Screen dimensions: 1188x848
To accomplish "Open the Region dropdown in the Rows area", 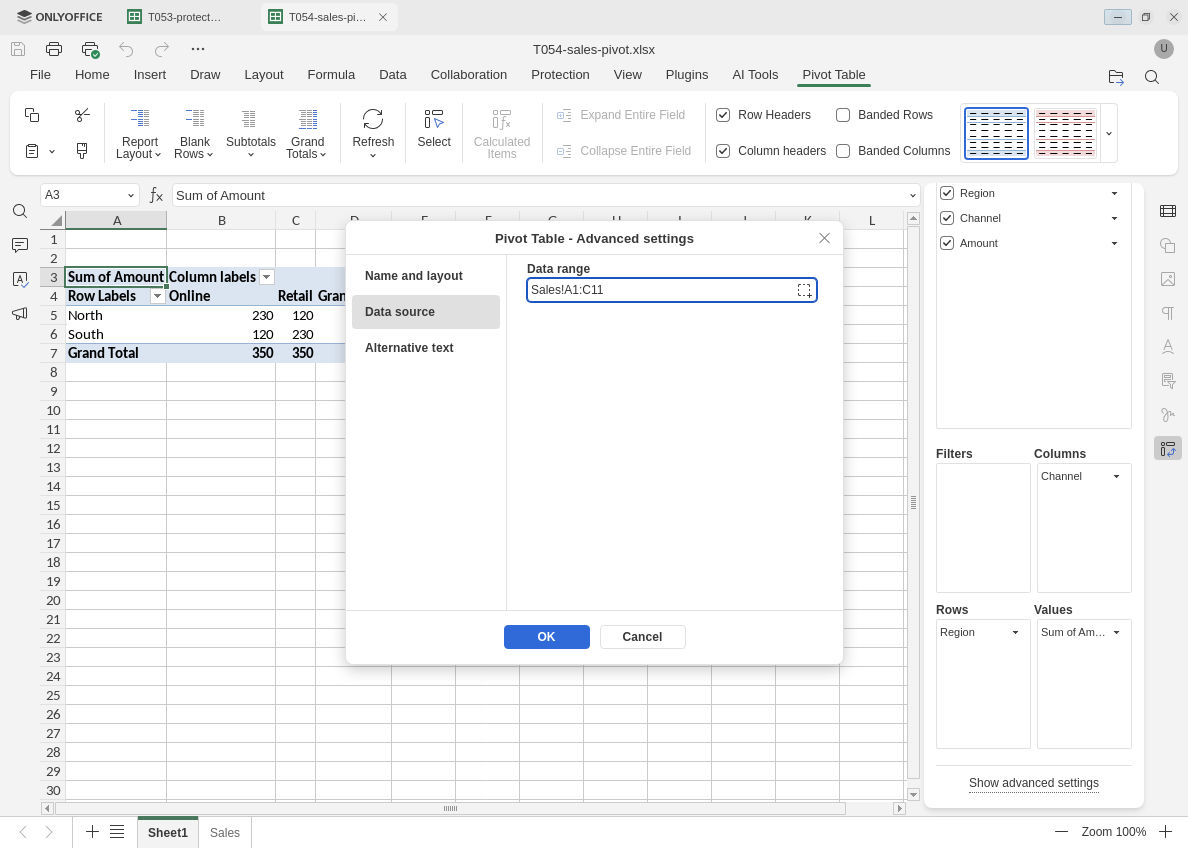I will coord(1015,633).
